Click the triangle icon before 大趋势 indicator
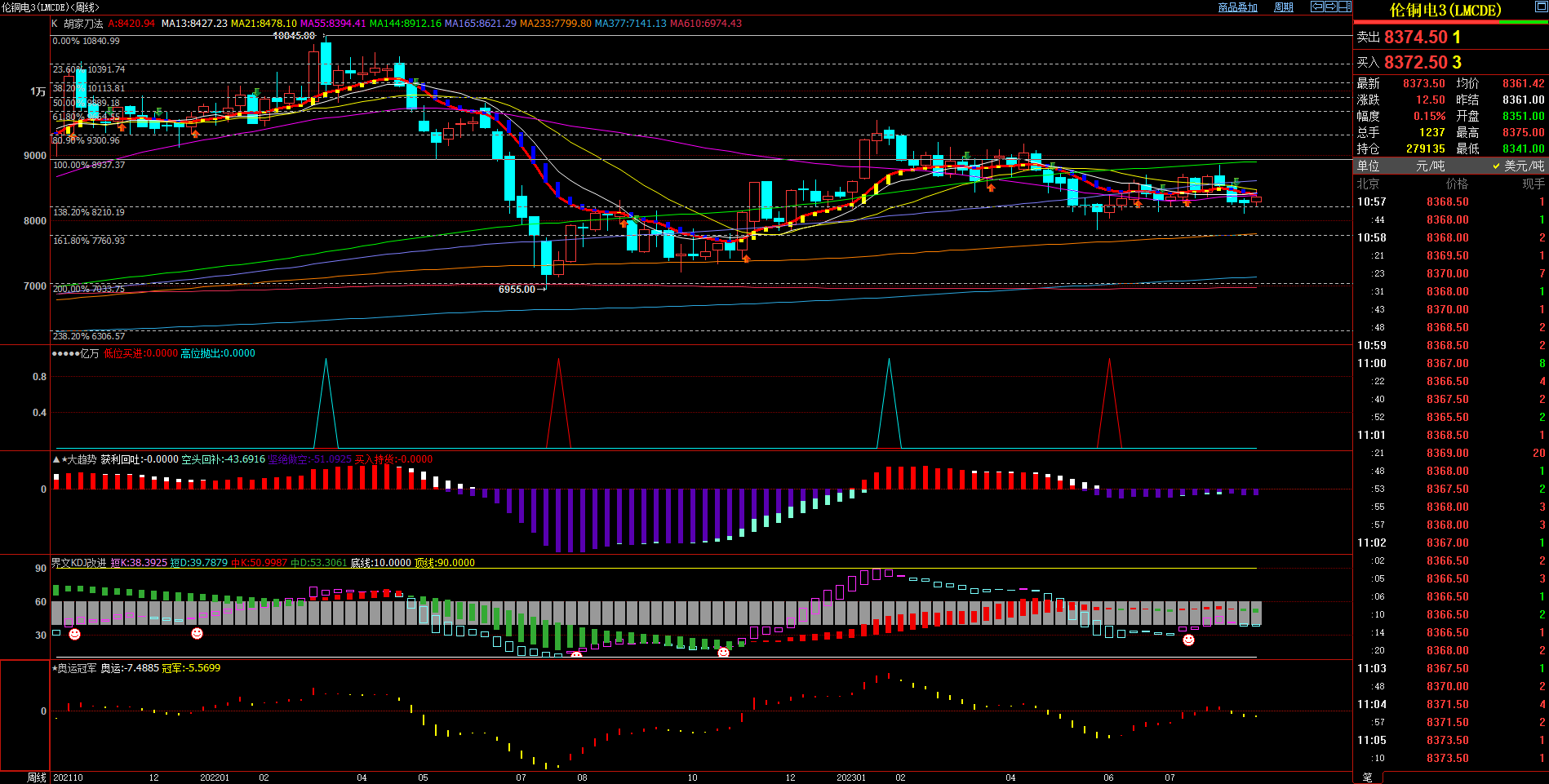Screen dimensions: 1549x784 [56, 460]
